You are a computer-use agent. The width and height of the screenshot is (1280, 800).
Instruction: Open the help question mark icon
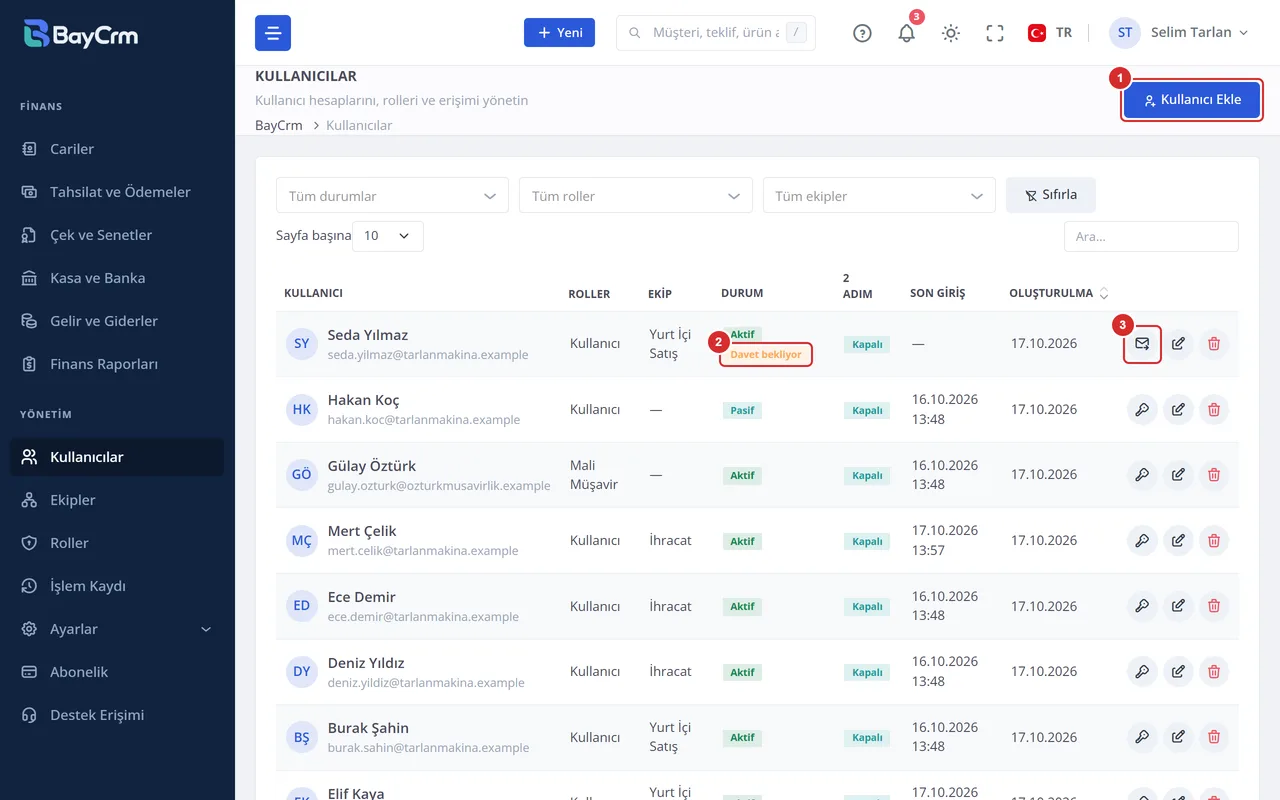click(x=863, y=33)
